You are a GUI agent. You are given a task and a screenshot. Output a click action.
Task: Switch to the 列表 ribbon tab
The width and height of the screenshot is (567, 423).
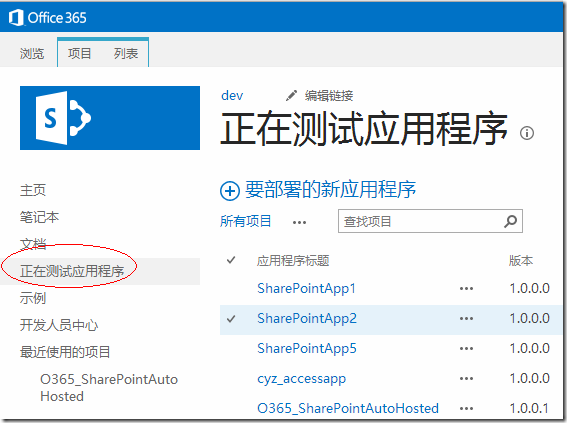126,54
